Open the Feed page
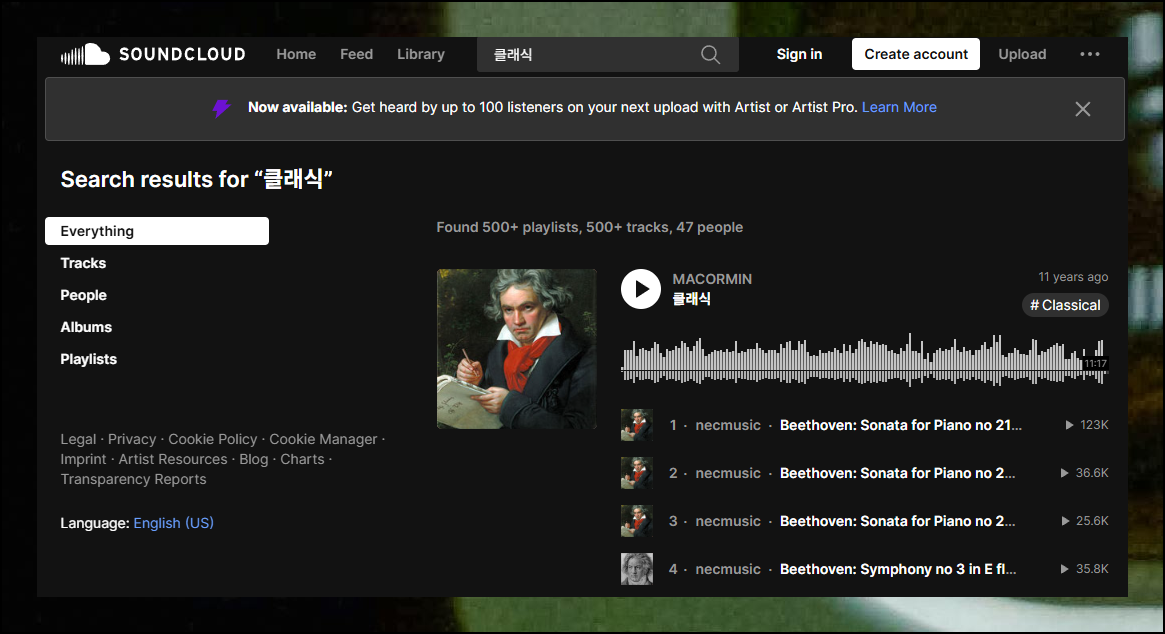The width and height of the screenshot is (1165, 634). (x=357, y=54)
